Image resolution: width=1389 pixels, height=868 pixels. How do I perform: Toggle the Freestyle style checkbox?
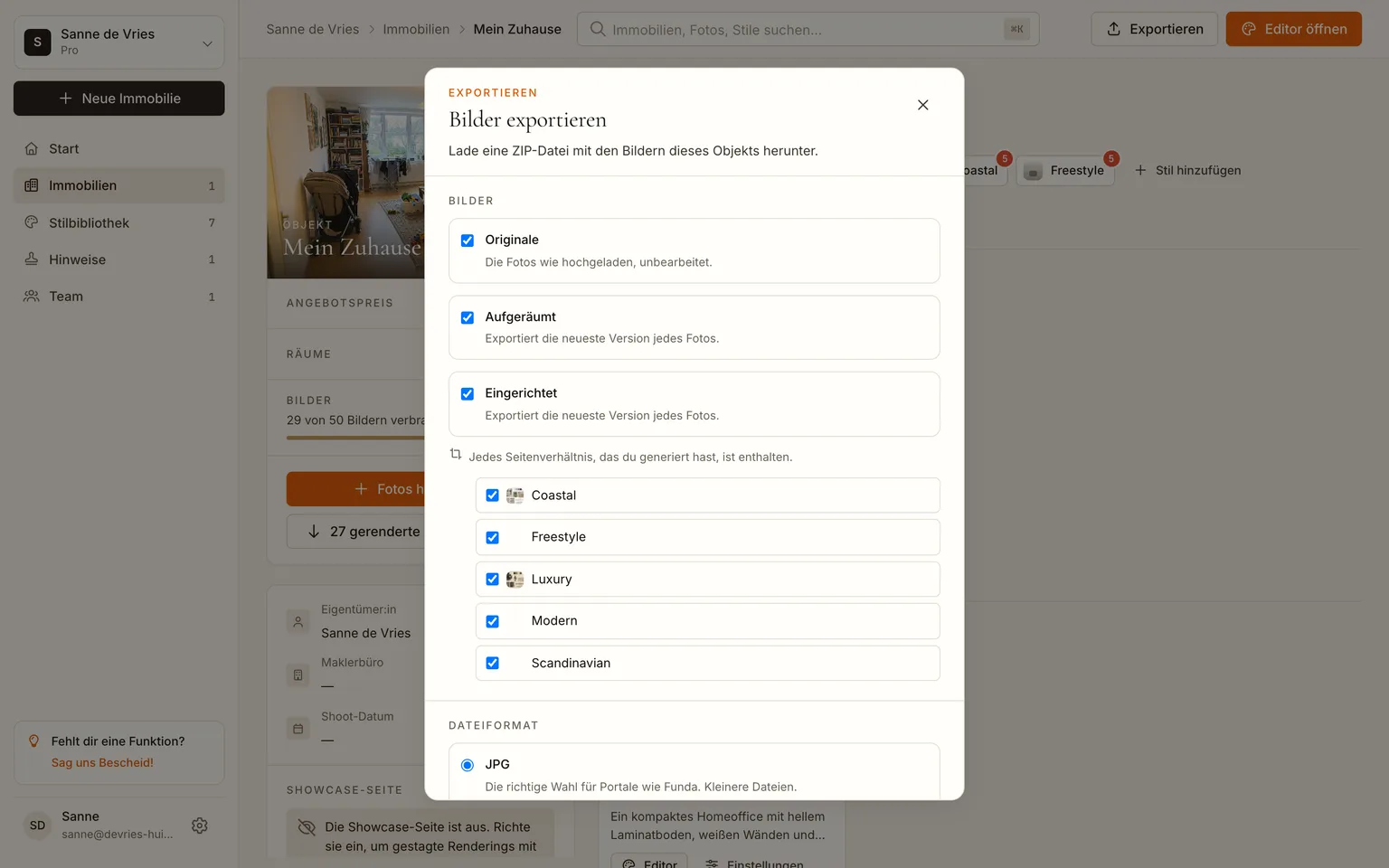pos(492,538)
